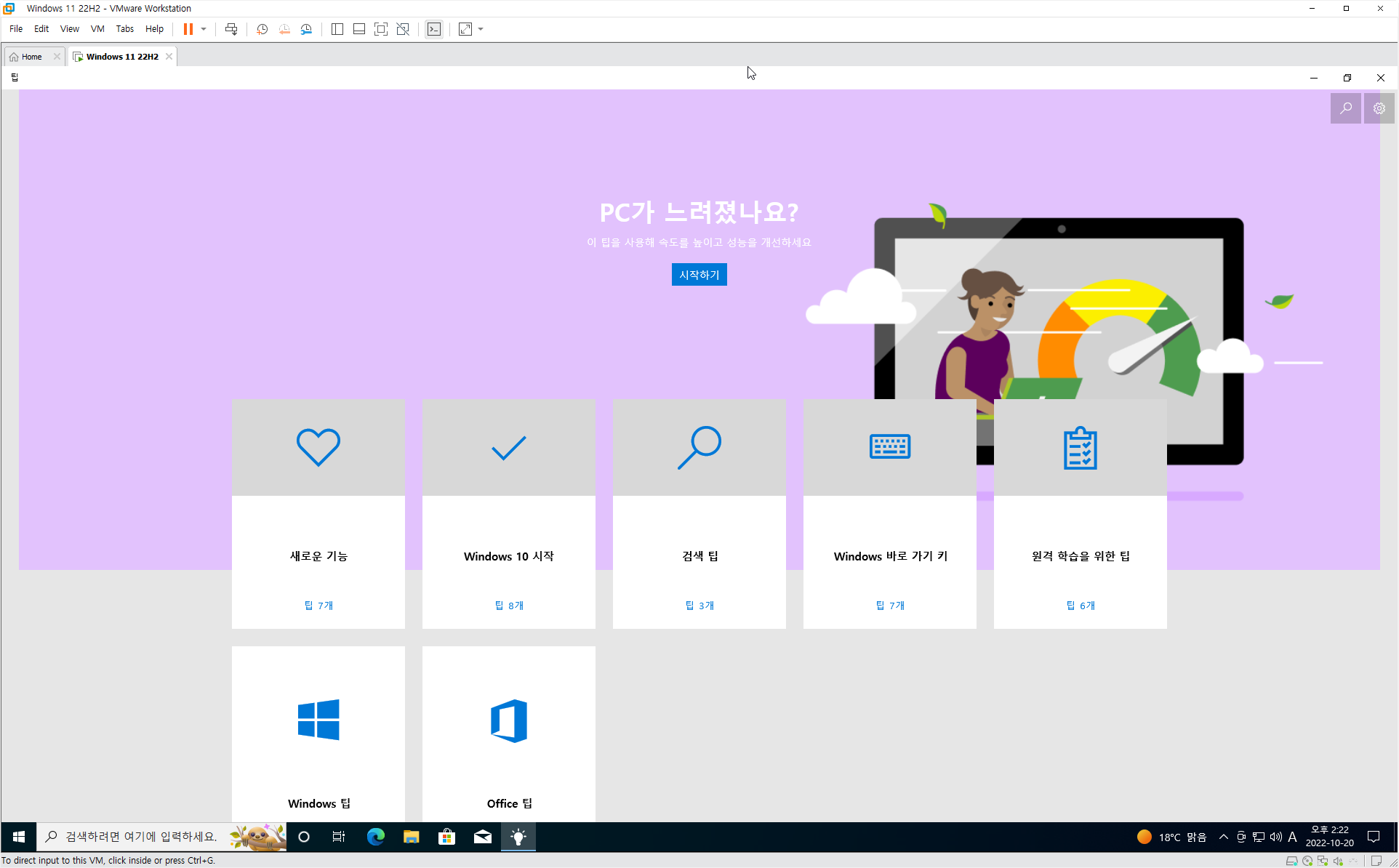Launch Microsoft Edge from the taskbar
Screen dimensions: 1399x868
pyautogui.click(x=375, y=837)
